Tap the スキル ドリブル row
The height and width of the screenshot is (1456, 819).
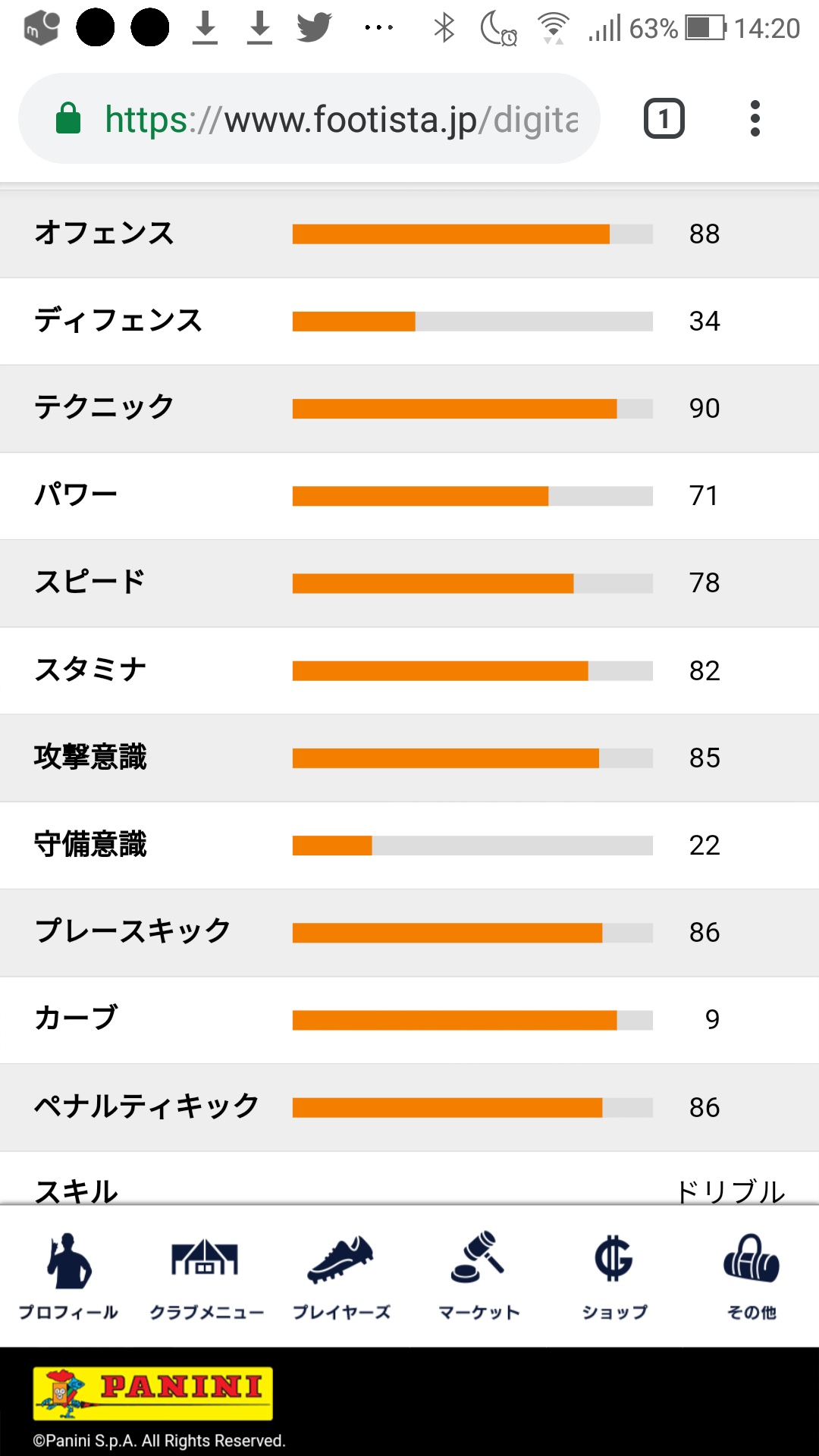[409, 1179]
